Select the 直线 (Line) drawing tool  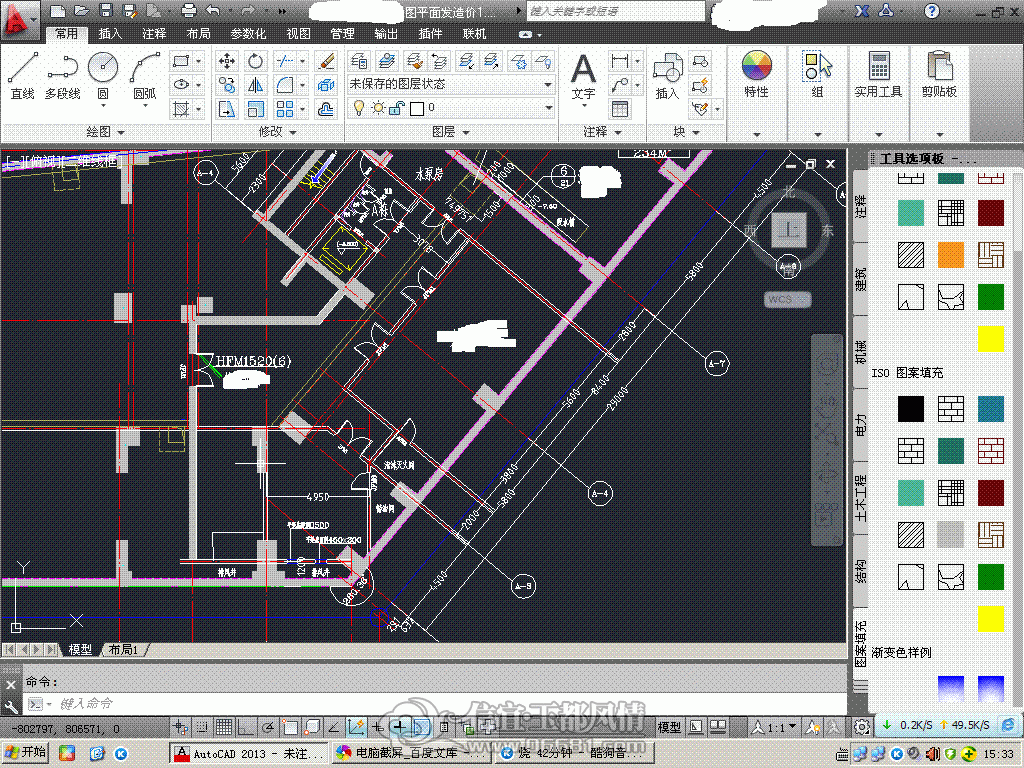22,75
